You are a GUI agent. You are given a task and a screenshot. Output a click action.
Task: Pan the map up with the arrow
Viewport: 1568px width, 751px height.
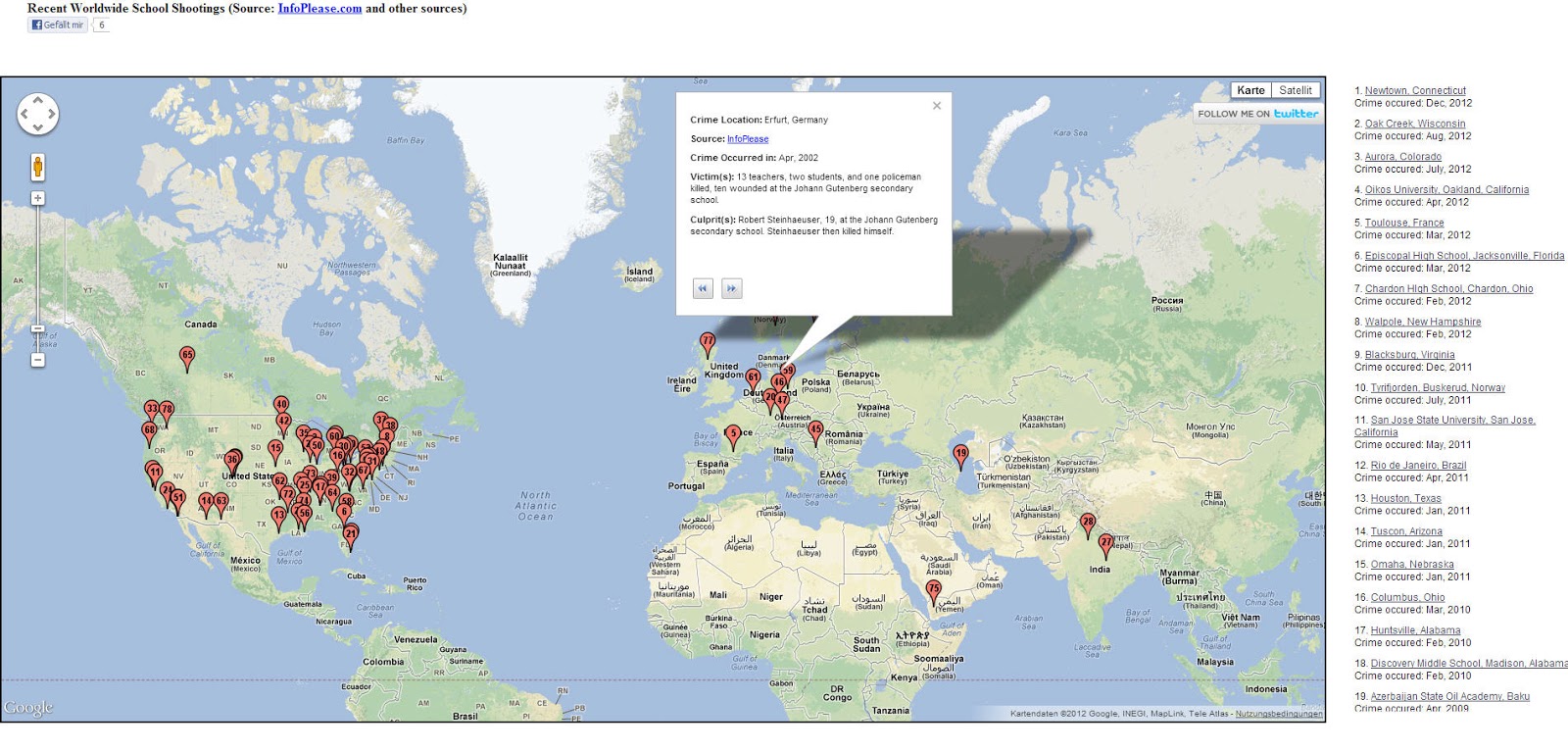coord(37,100)
